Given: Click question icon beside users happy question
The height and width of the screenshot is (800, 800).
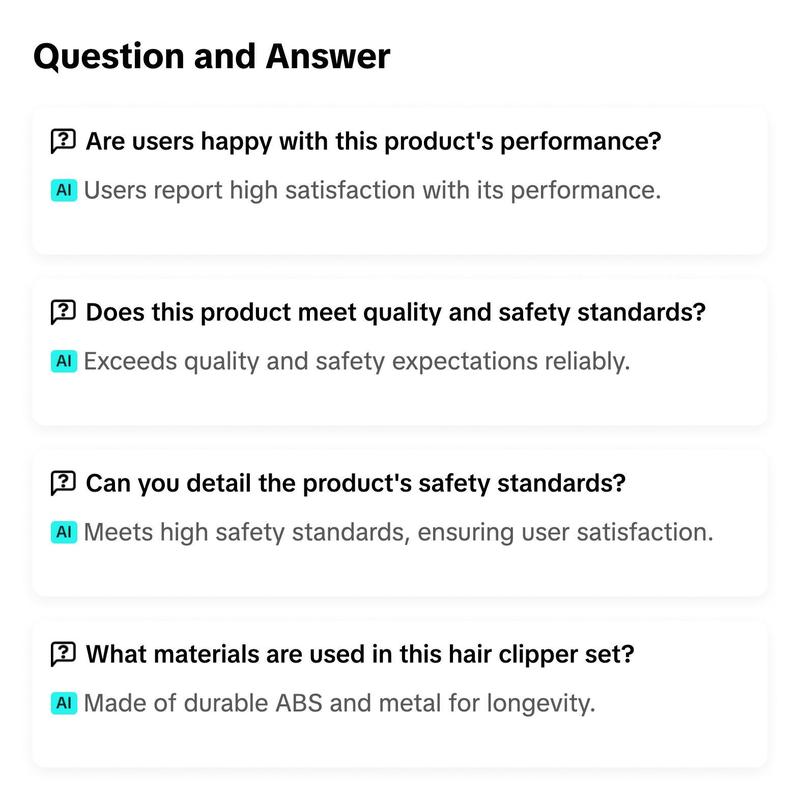Looking at the screenshot, I should pyautogui.click(x=63, y=141).
